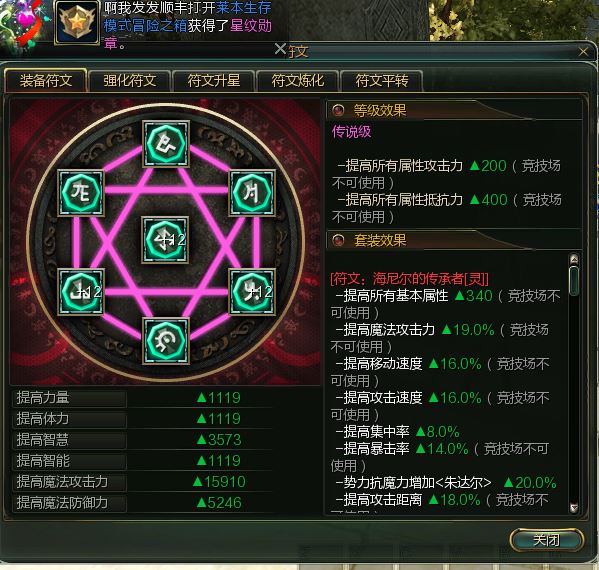The height and width of the screenshot is (570, 599).
Task: Open the 装备符文 tab
Action: click(x=45, y=81)
